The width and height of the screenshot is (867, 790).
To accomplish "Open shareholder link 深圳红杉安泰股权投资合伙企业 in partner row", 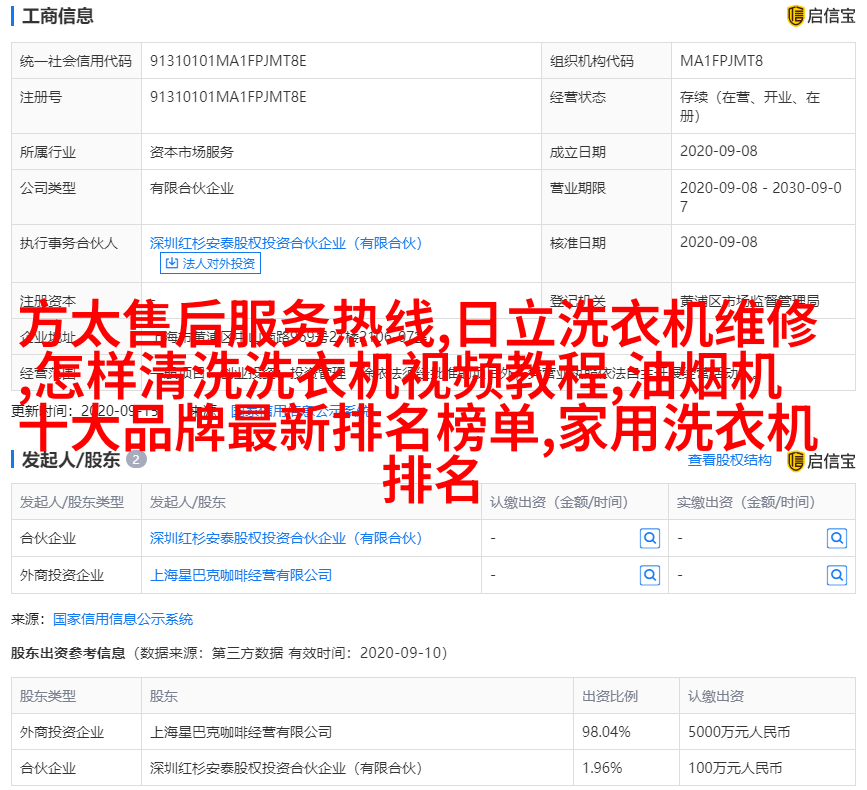I will [x=286, y=538].
